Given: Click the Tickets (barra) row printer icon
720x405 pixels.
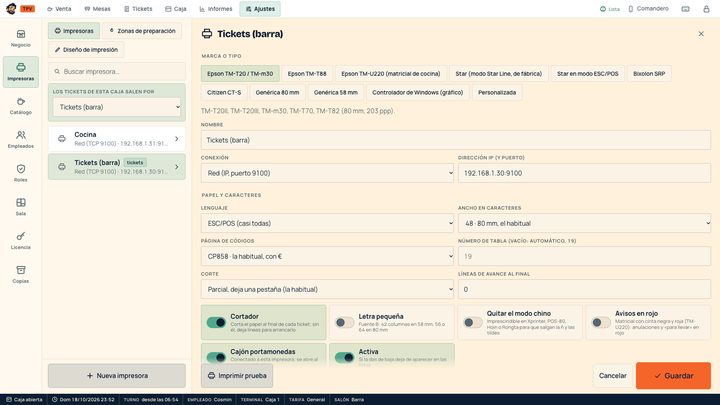Looking at the screenshot, I should coord(62,167).
